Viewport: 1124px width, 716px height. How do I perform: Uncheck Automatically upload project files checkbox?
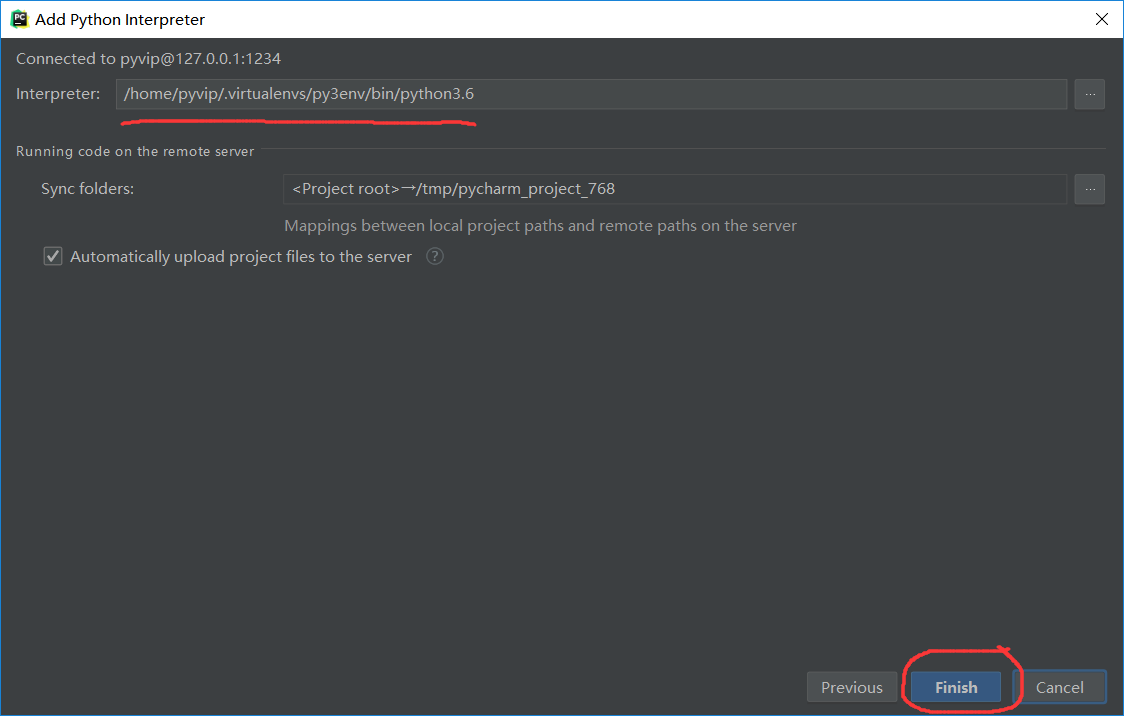(x=53, y=257)
